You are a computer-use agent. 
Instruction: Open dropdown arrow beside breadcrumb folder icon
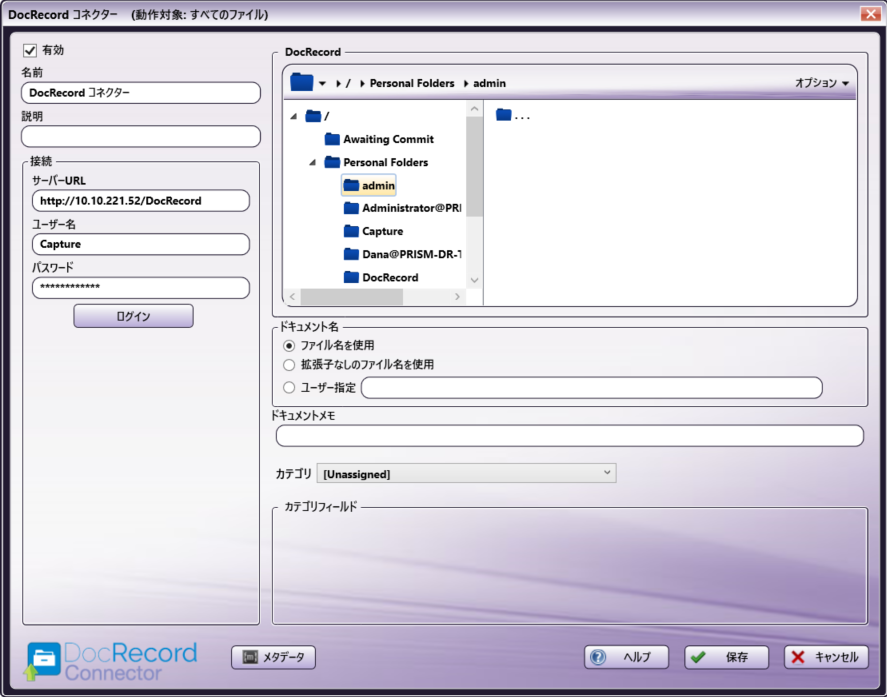[x=322, y=84]
